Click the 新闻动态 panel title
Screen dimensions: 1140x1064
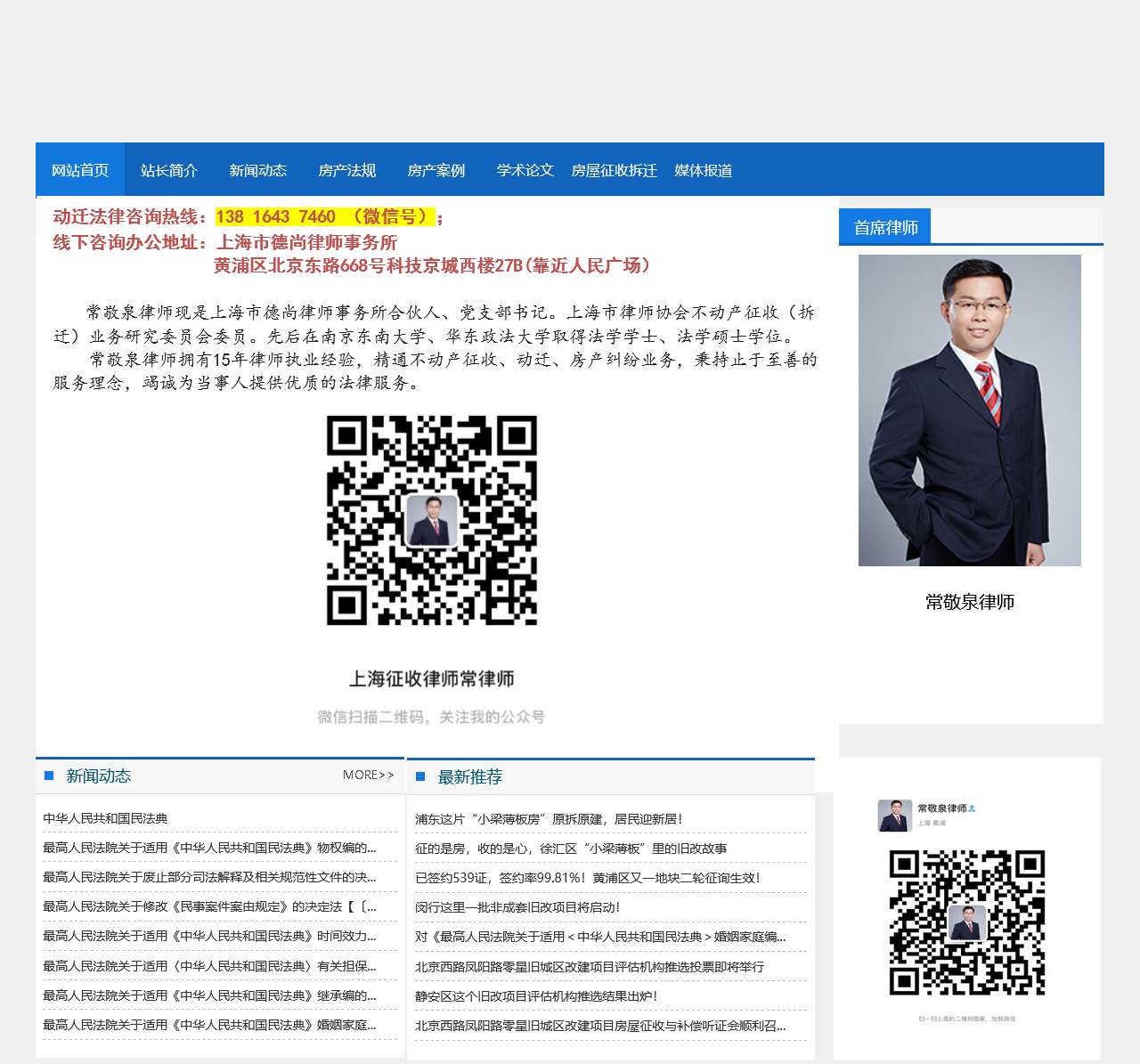(99, 776)
